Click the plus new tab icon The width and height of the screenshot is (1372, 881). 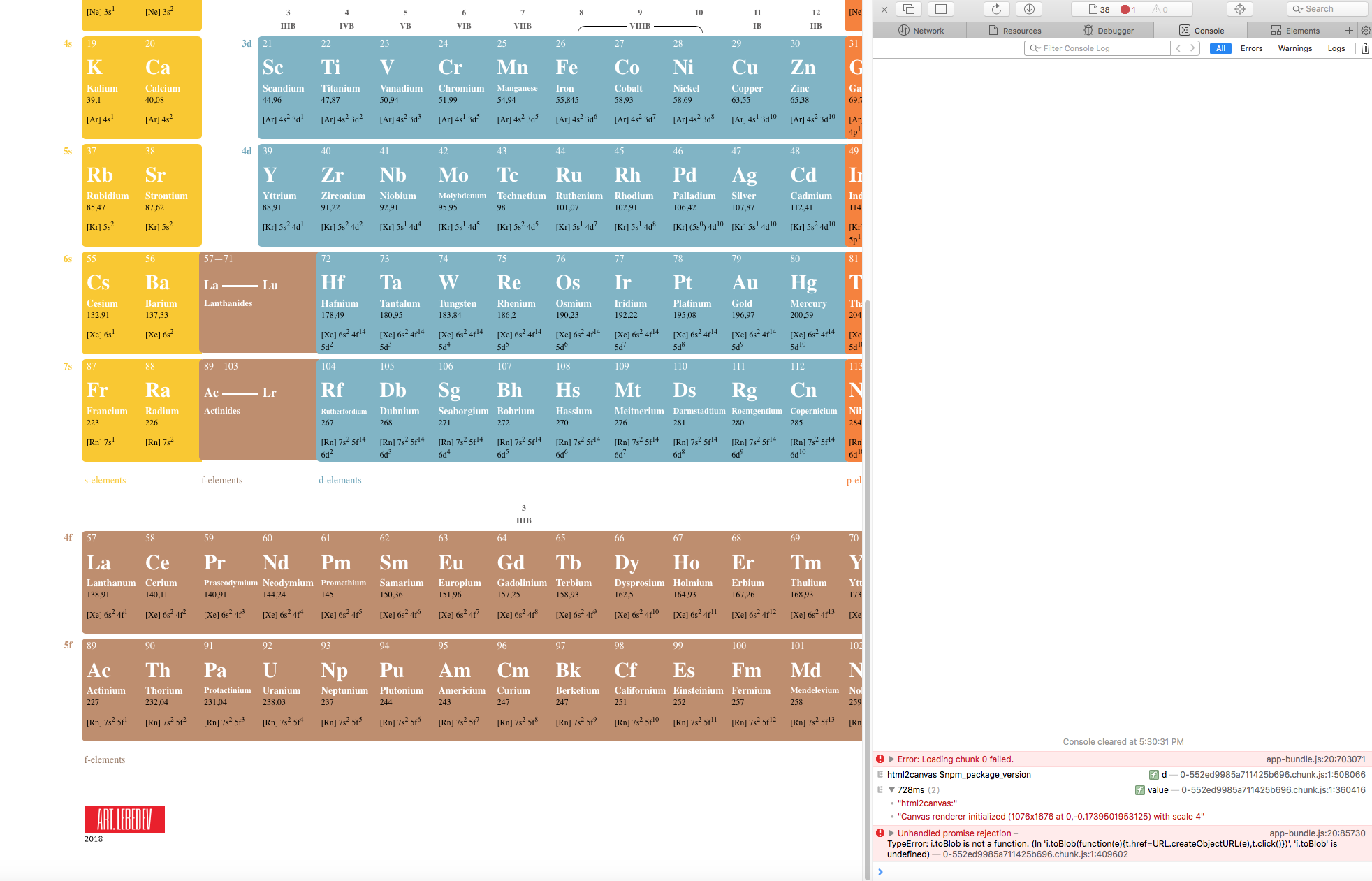(1350, 31)
